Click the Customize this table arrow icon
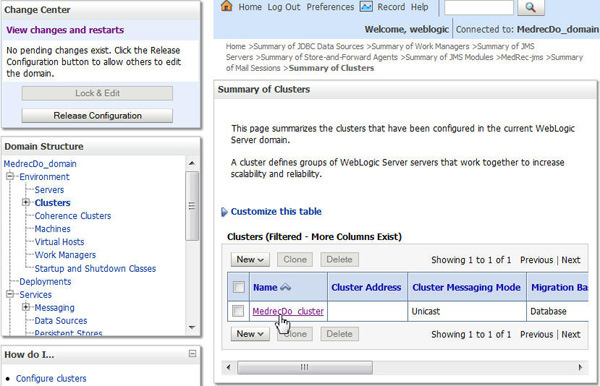This screenshot has height=386, width=600. (x=224, y=212)
